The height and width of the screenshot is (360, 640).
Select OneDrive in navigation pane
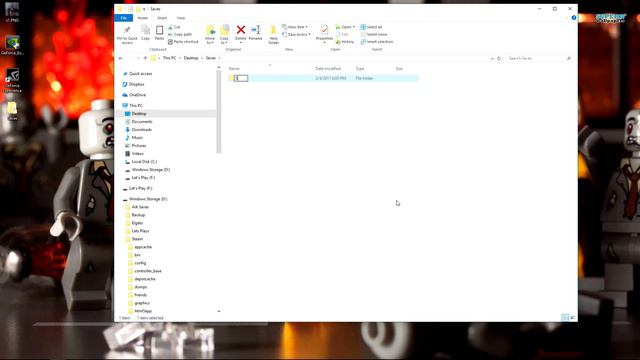click(x=137, y=95)
